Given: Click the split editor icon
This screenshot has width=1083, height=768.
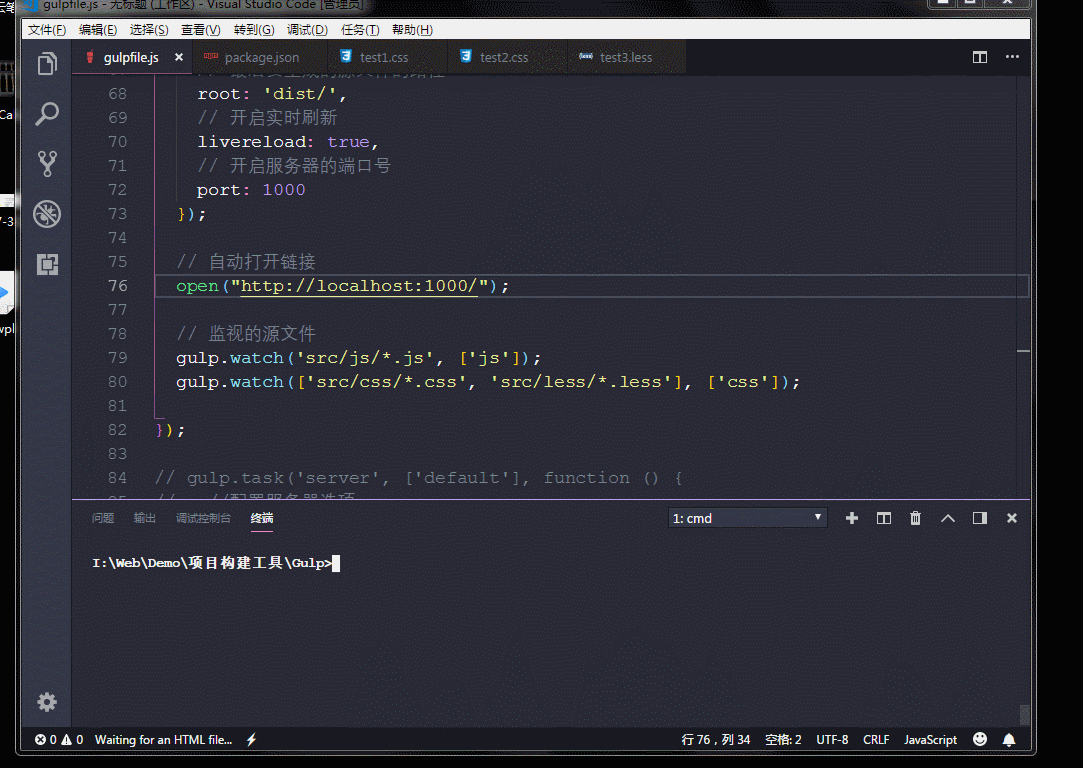Looking at the screenshot, I should tap(980, 58).
